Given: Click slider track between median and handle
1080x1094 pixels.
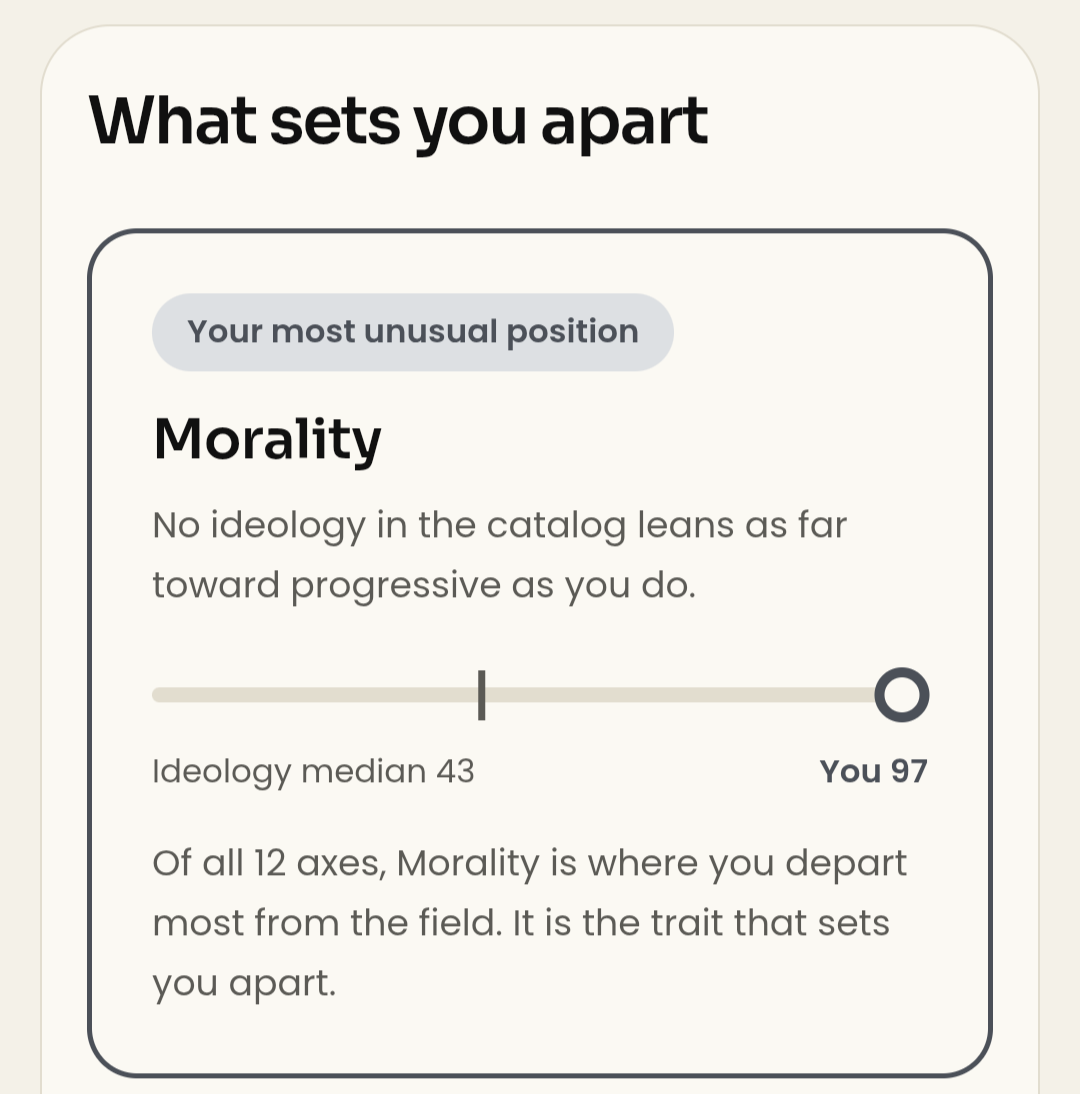Looking at the screenshot, I should 680,695.
